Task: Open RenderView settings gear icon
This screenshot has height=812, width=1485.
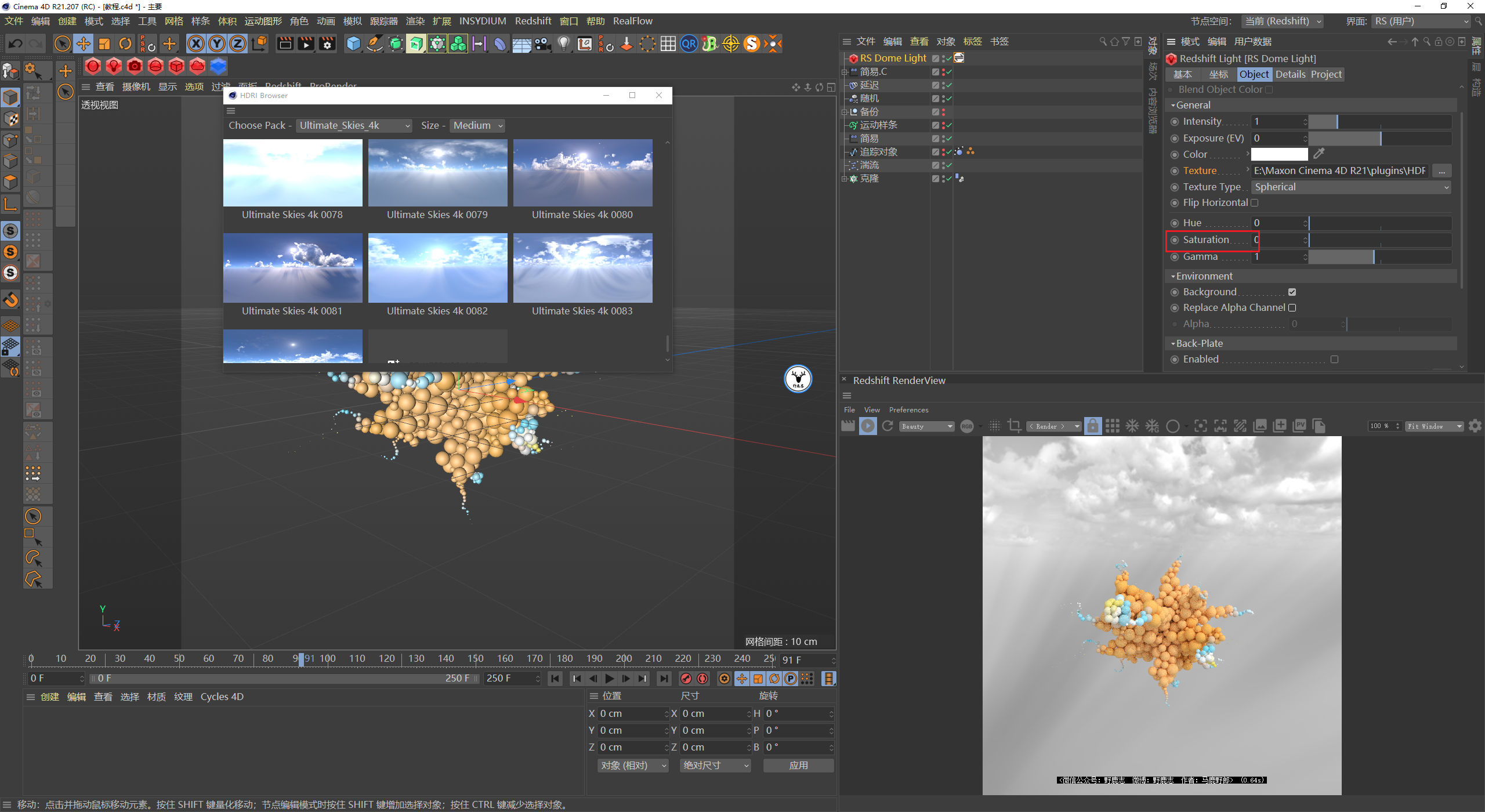Action: (x=1475, y=426)
